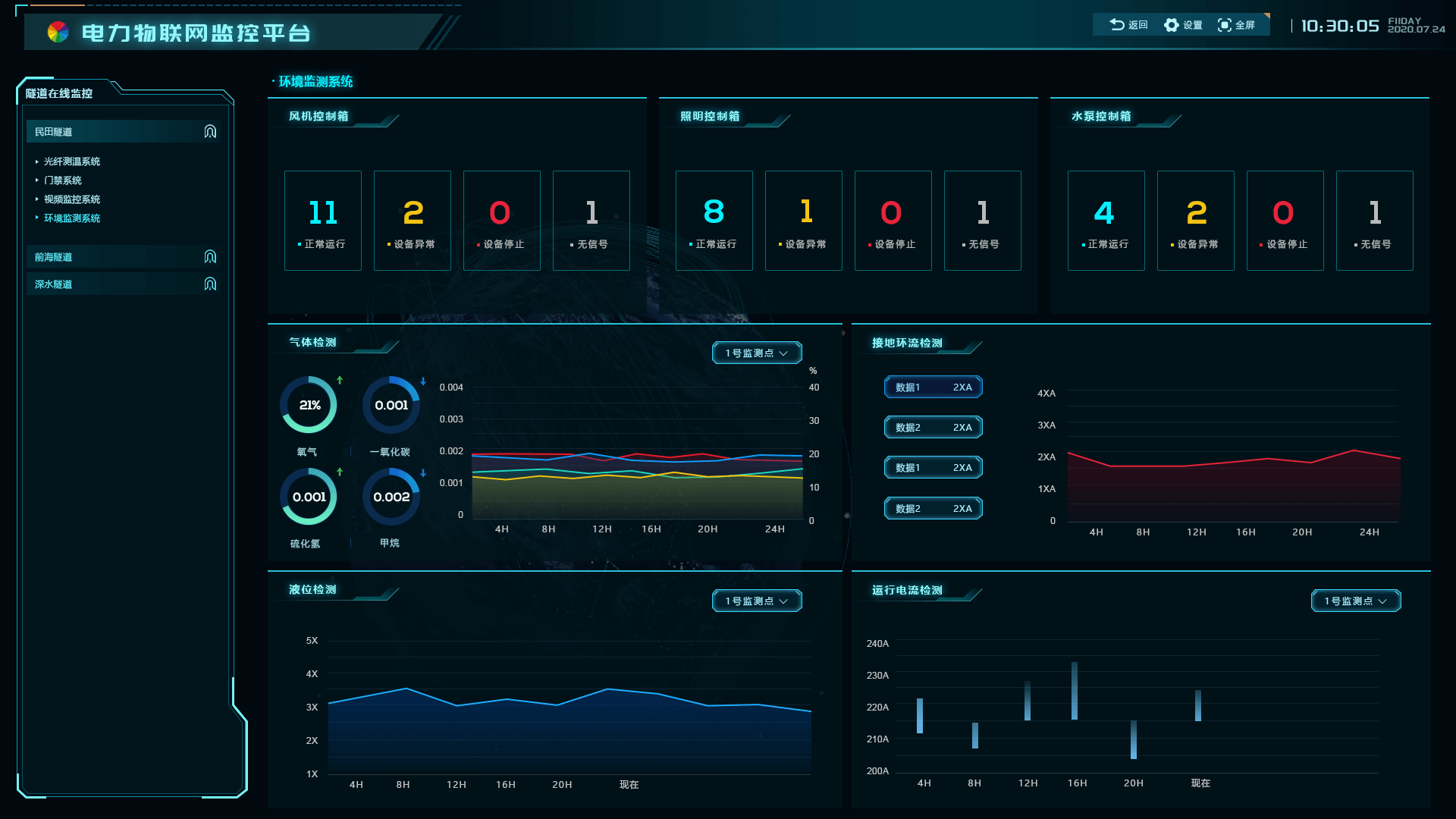This screenshot has height=819, width=1456.
Task: Open settings via gear icon
Action: [x=1171, y=24]
